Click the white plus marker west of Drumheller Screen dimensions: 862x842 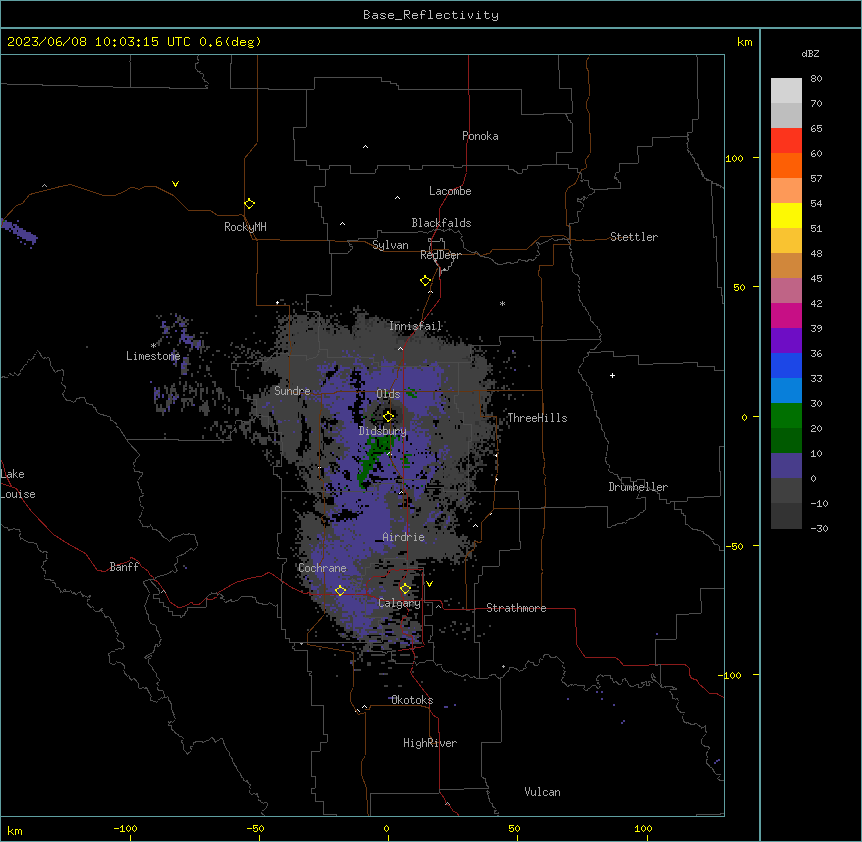[612, 375]
